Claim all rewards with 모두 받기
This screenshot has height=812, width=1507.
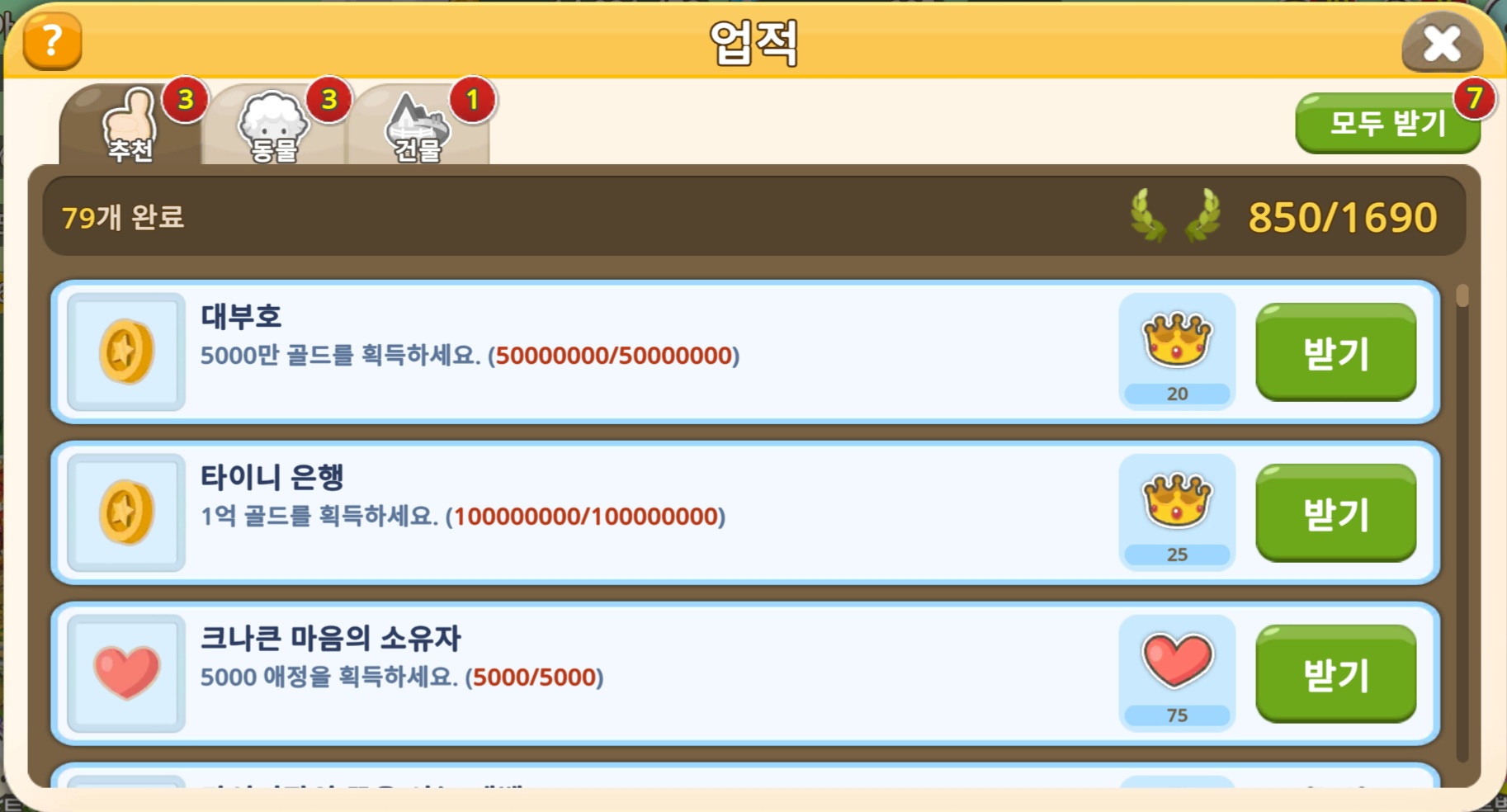pos(1387,123)
